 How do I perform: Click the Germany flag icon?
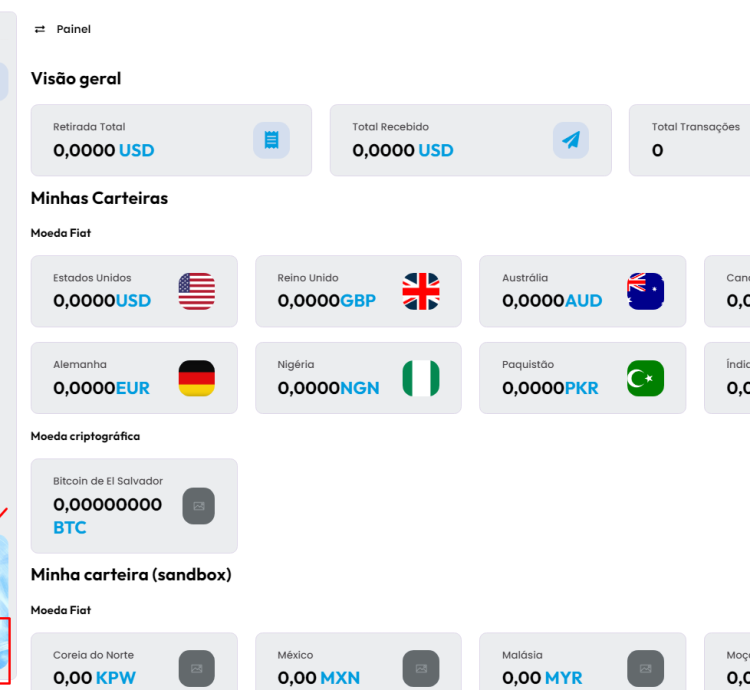click(x=197, y=378)
